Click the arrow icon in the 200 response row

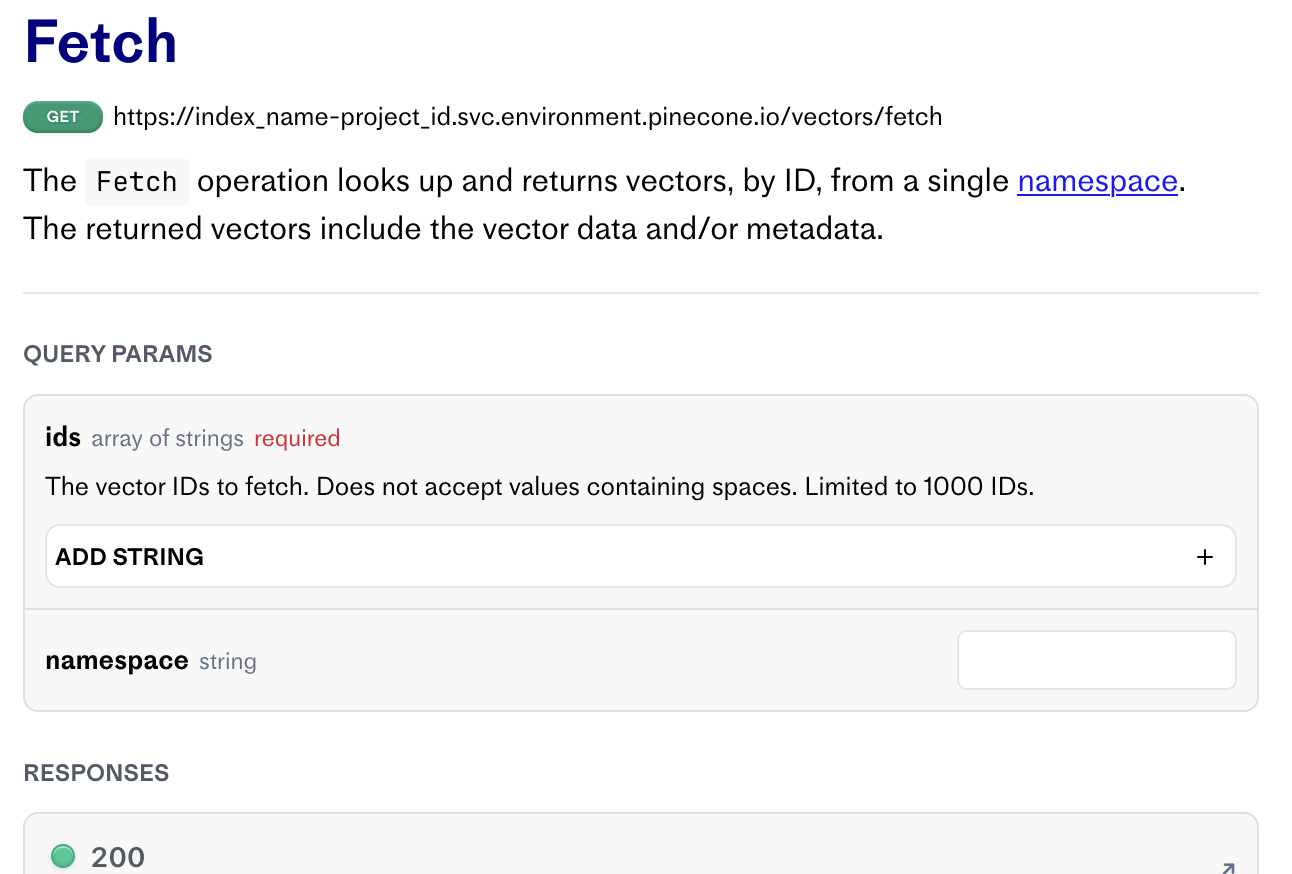click(1227, 868)
